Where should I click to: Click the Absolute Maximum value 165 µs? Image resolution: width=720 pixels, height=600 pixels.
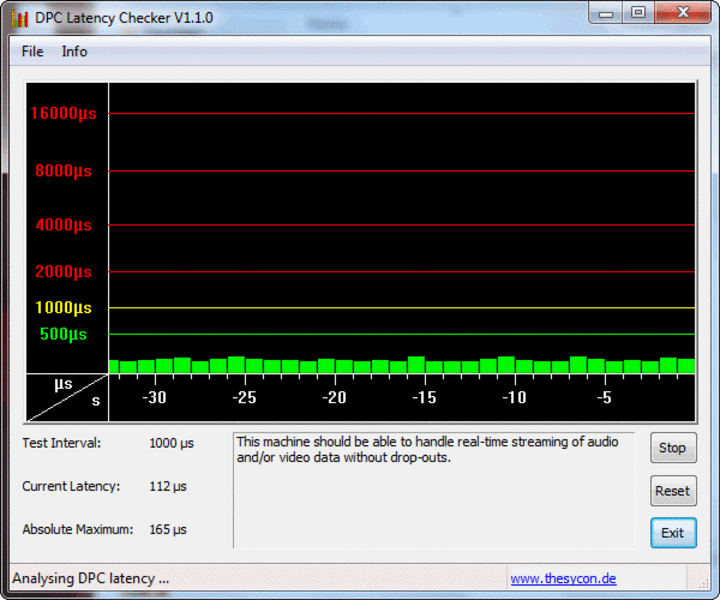coord(168,529)
